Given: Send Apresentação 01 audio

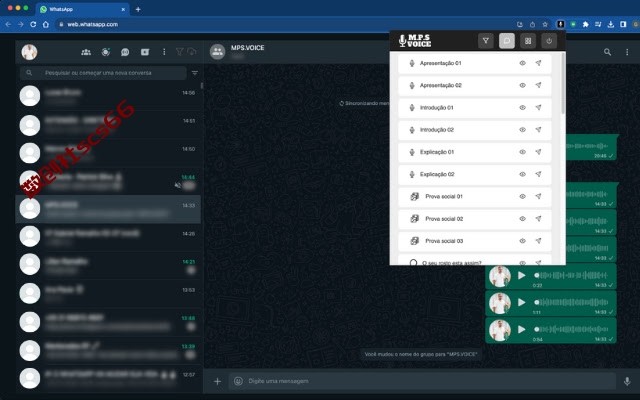Looking at the screenshot, I should click(538, 63).
